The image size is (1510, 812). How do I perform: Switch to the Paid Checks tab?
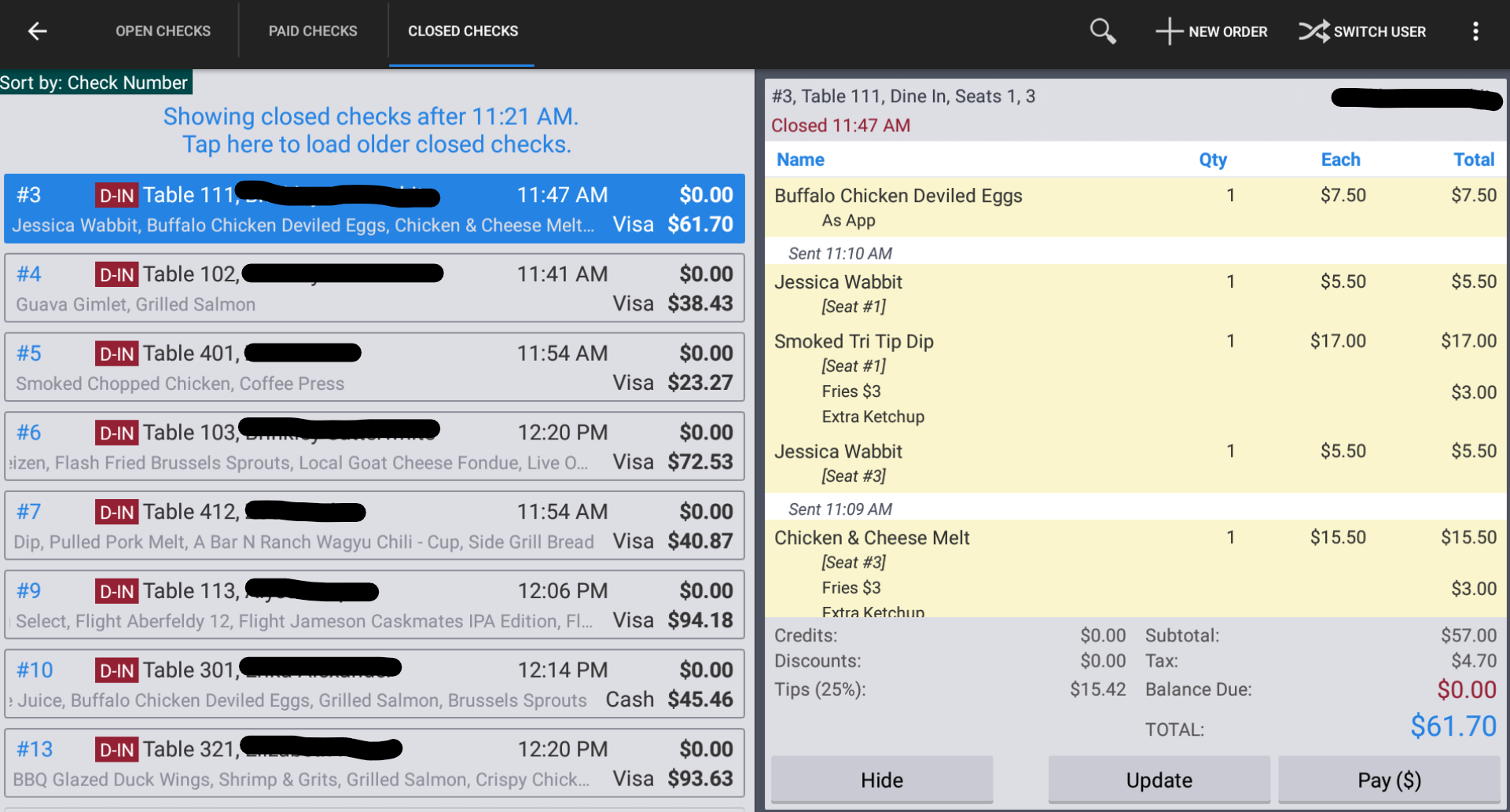pos(313,31)
